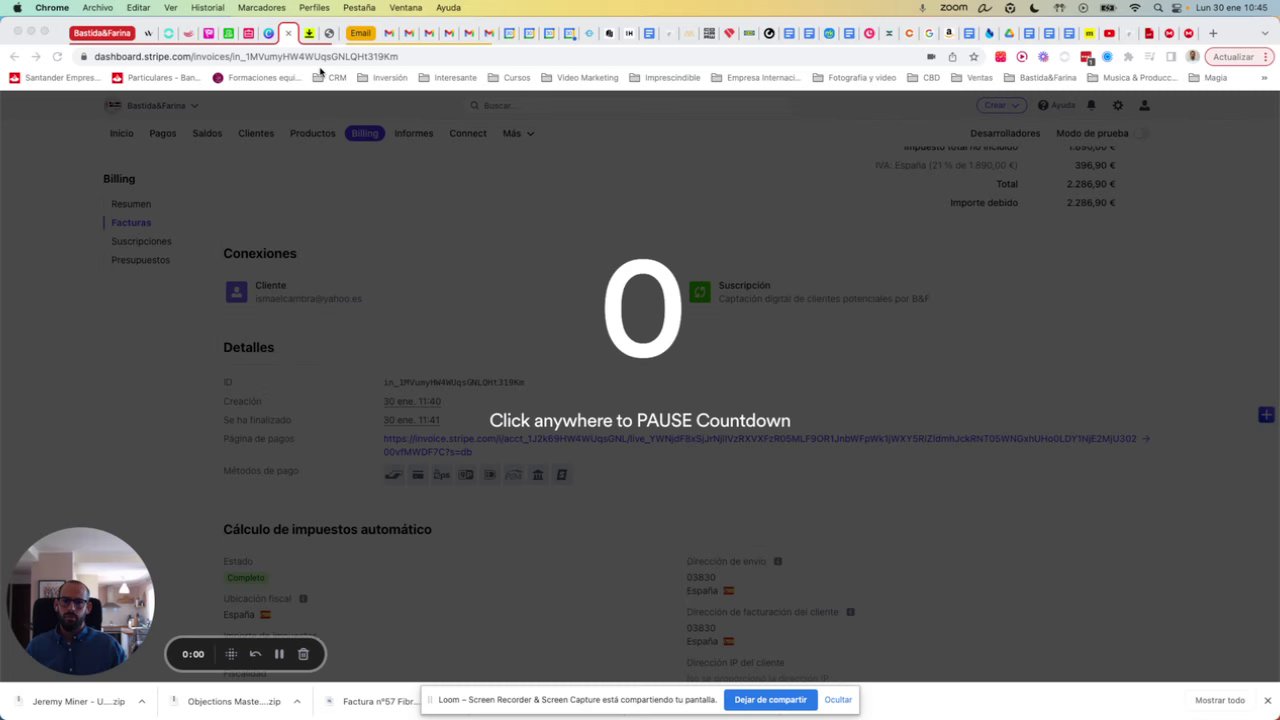Open Stripe settings gear

pos(1118,105)
